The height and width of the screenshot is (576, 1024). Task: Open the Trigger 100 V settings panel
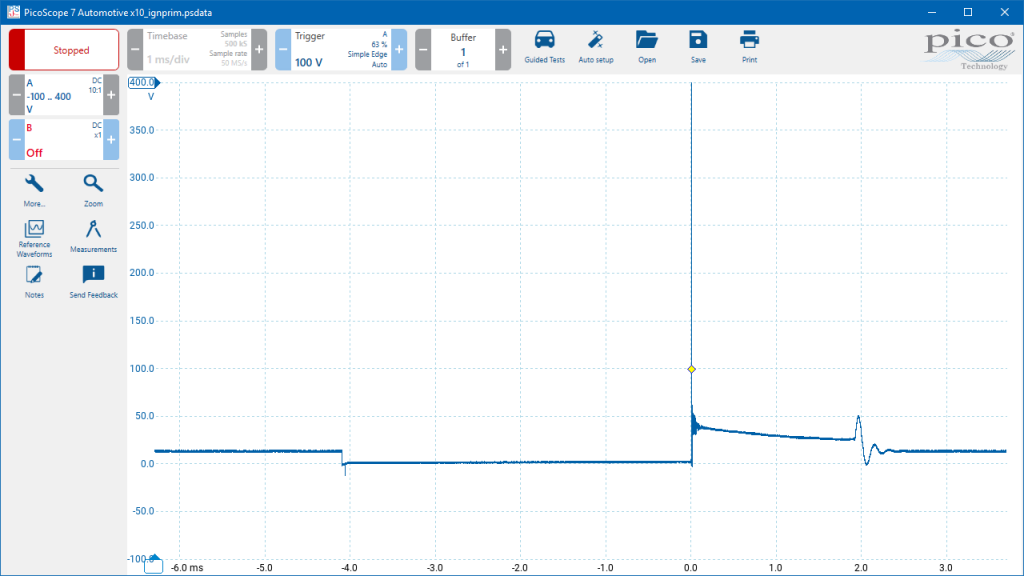341,50
